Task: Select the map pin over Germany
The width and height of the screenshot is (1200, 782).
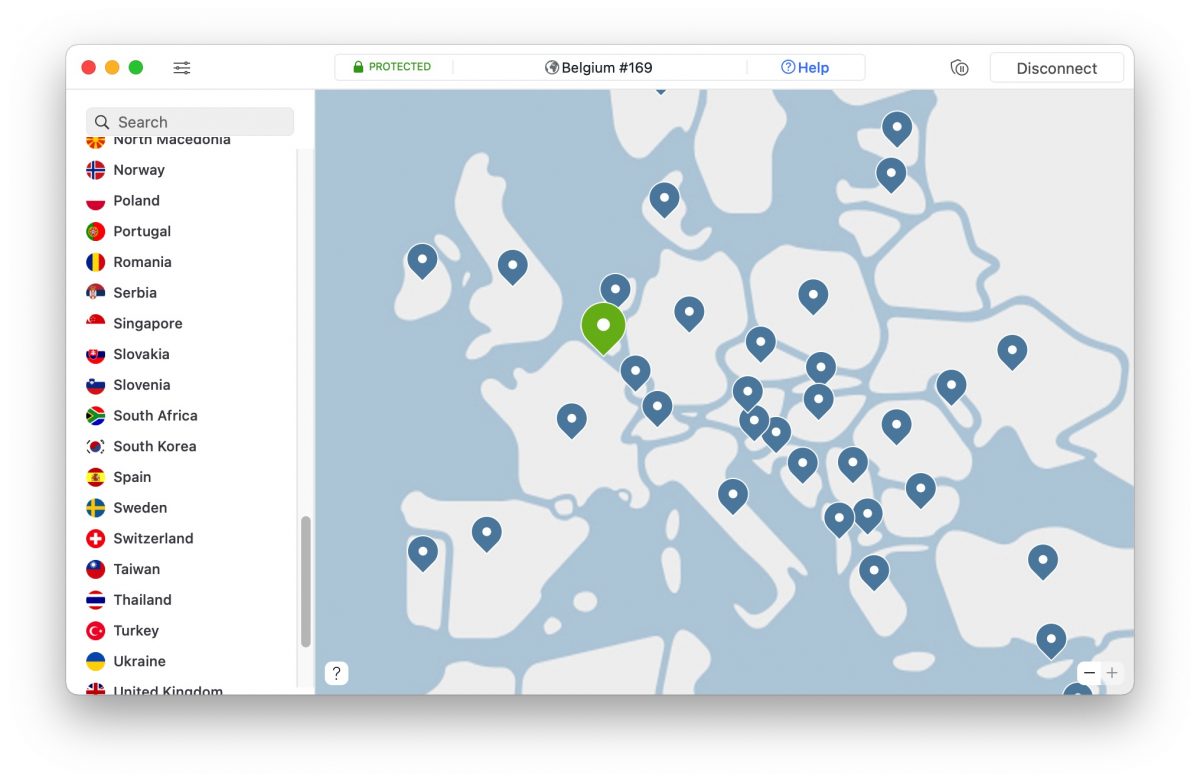Action: [x=689, y=314]
